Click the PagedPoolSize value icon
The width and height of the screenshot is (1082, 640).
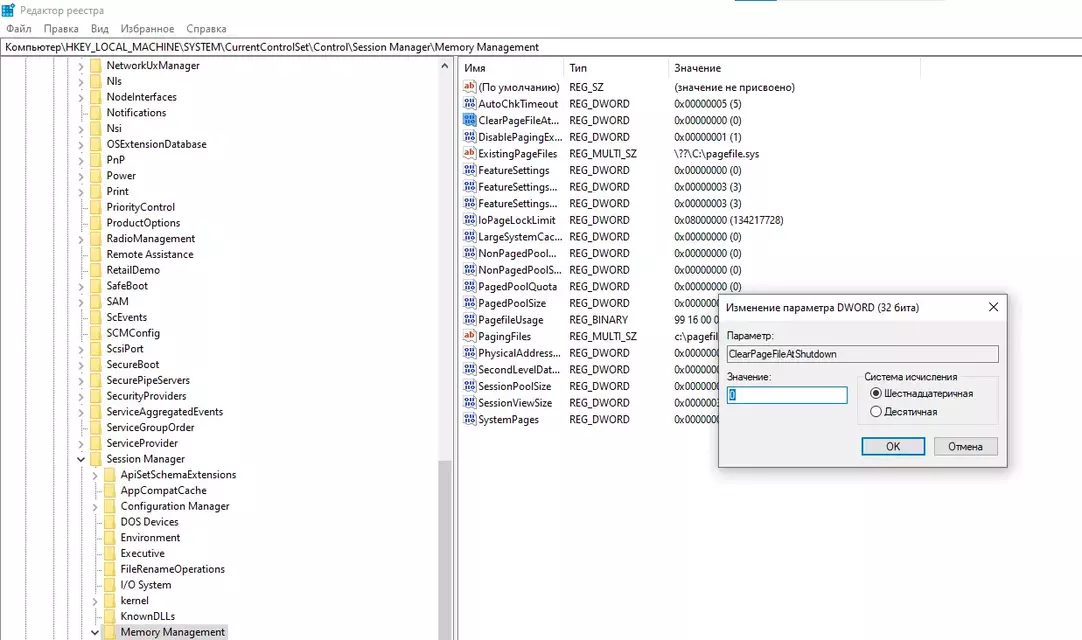(x=469, y=302)
